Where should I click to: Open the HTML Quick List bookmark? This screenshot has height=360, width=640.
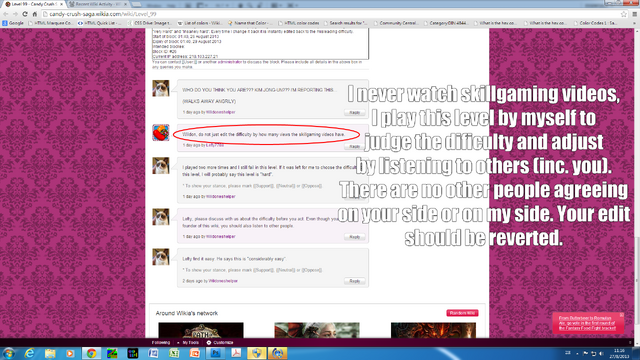click(99, 23)
